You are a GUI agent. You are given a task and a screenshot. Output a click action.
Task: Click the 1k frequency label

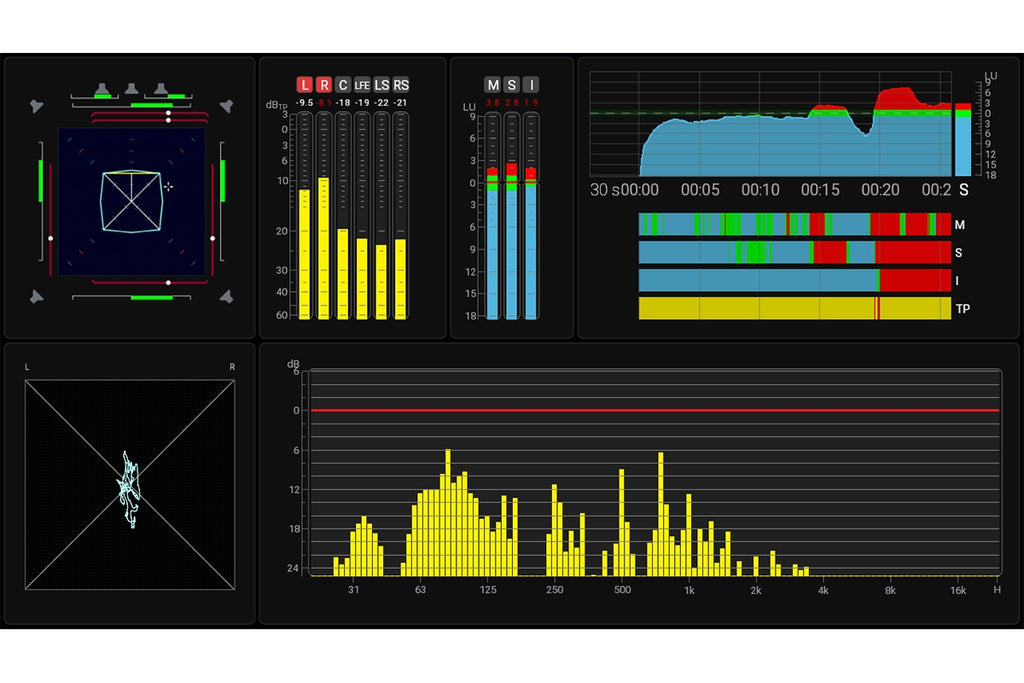point(689,590)
